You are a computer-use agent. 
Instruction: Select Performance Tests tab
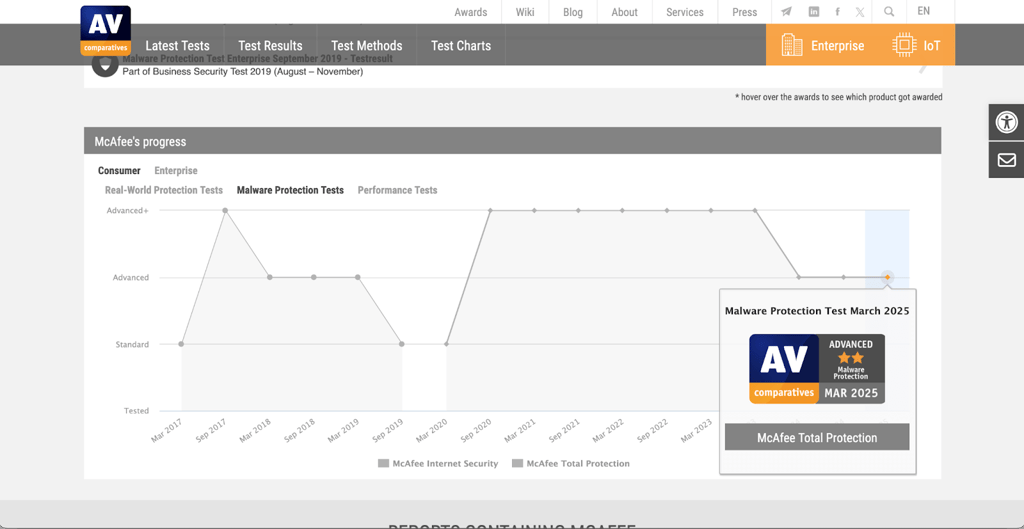pos(398,190)
